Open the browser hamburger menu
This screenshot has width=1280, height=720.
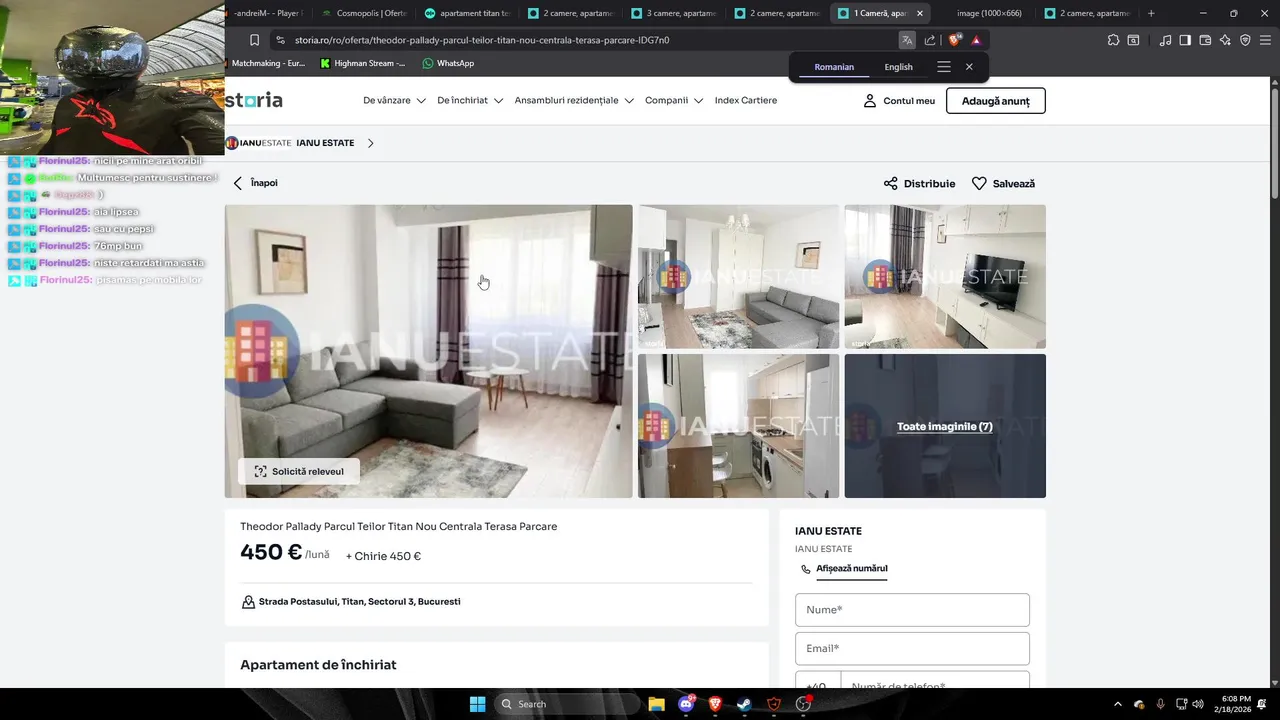click(1265, 40)
